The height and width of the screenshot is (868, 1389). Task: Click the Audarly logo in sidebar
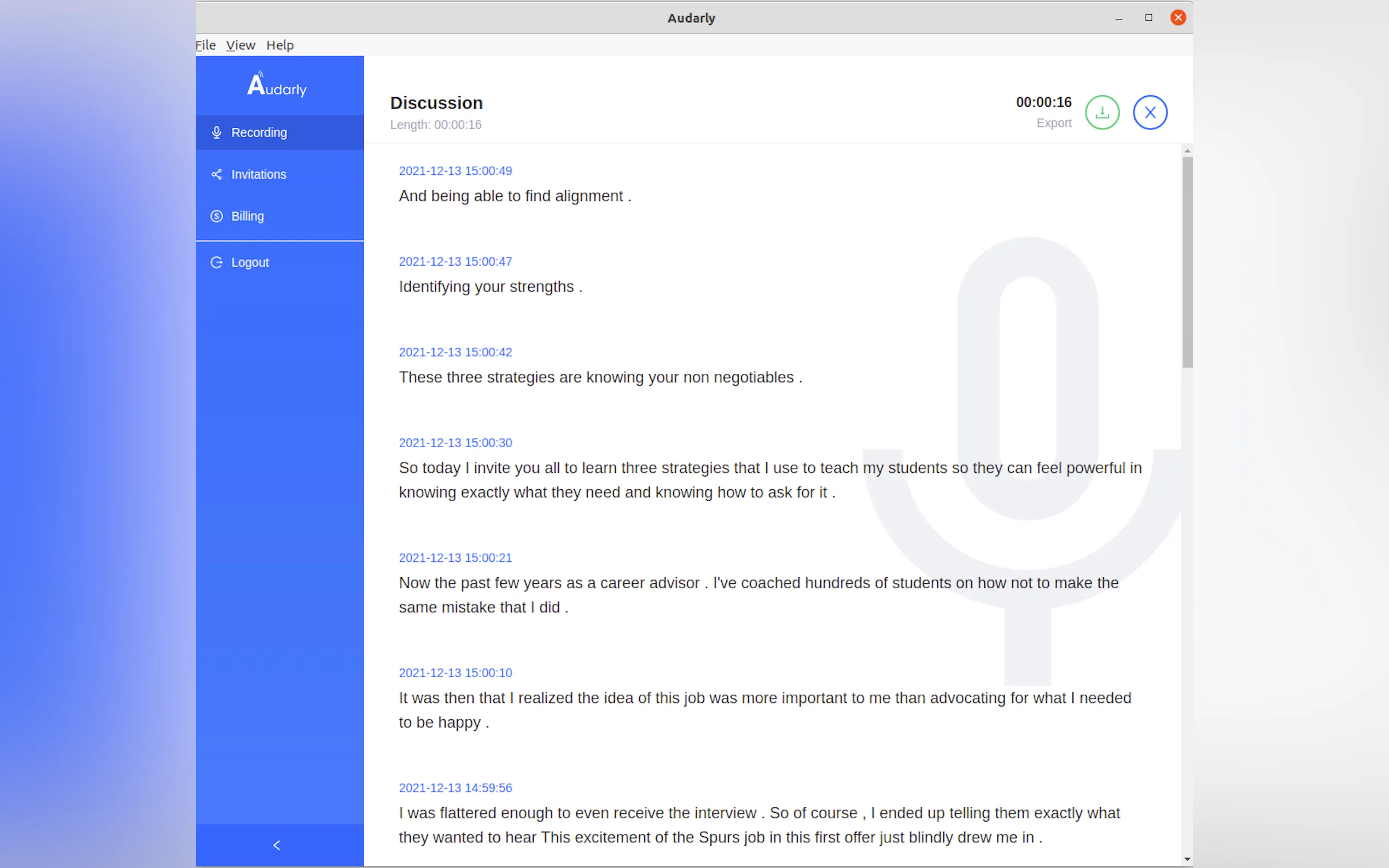pos(277,85)
